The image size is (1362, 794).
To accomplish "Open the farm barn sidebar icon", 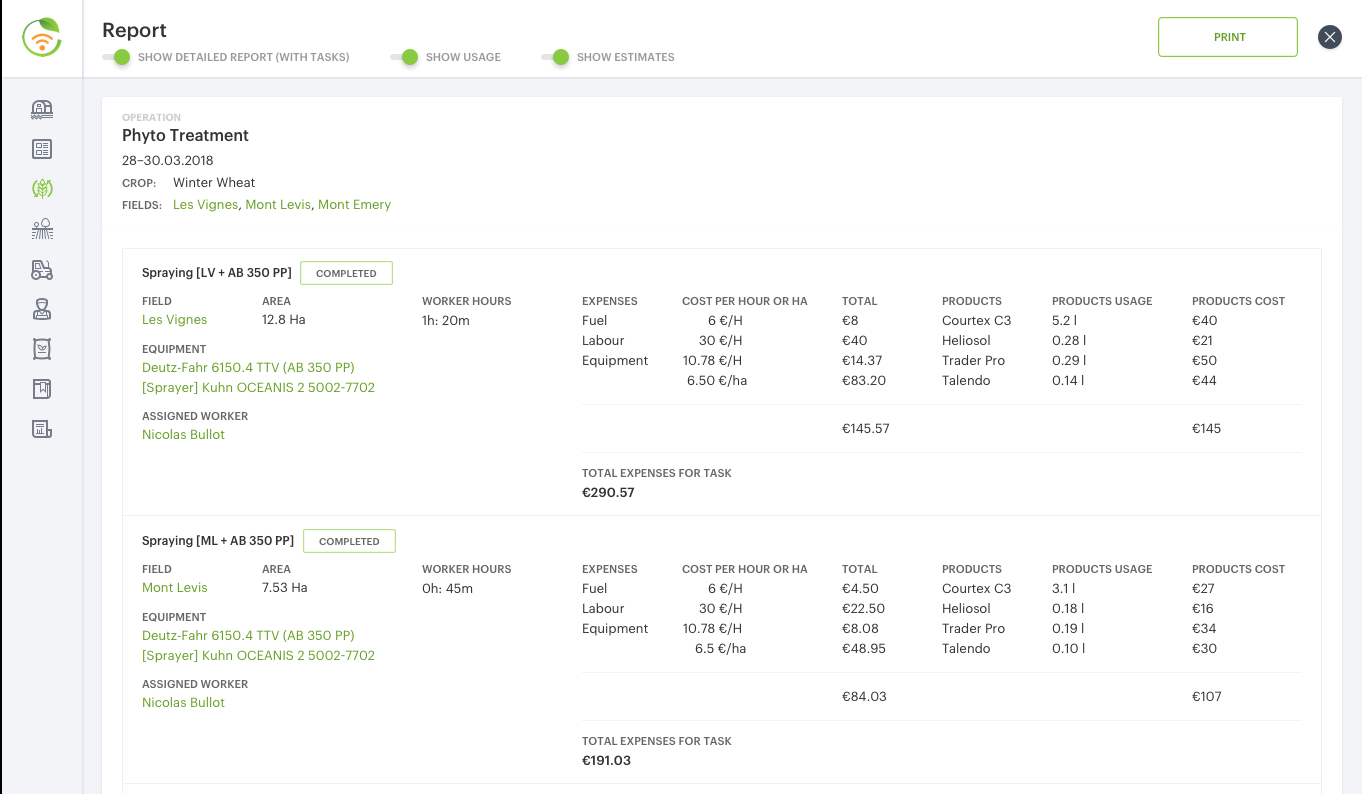I will pyautogui.click(x=42, y=109).
